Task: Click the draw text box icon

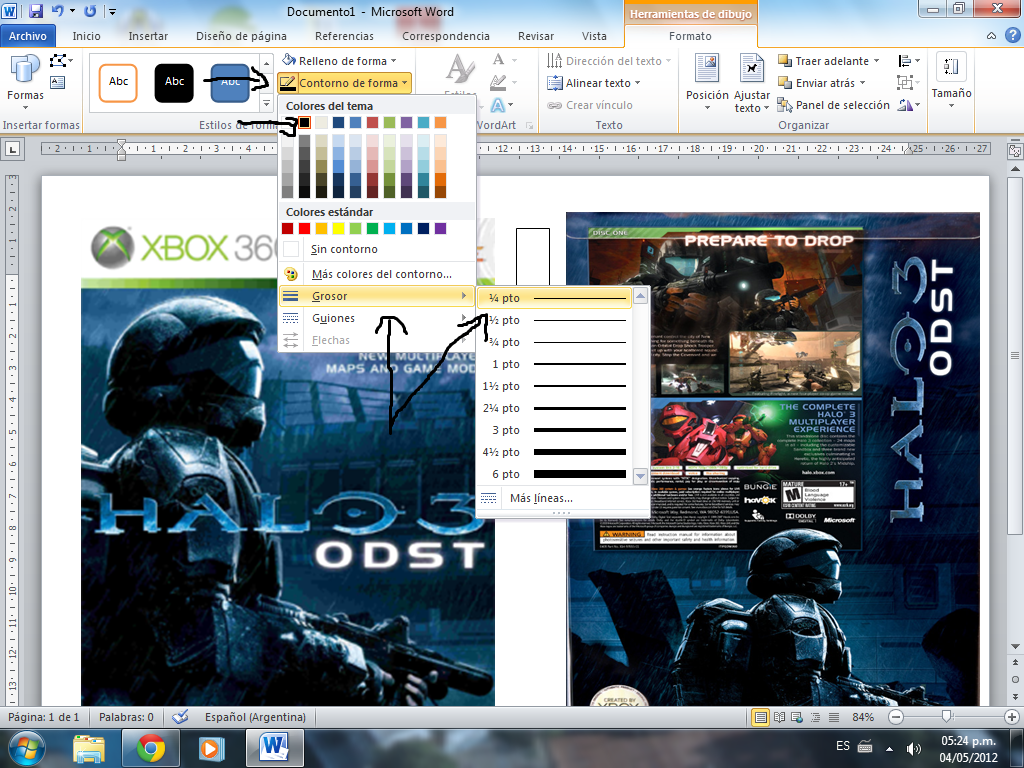Action: coord(57,82)
